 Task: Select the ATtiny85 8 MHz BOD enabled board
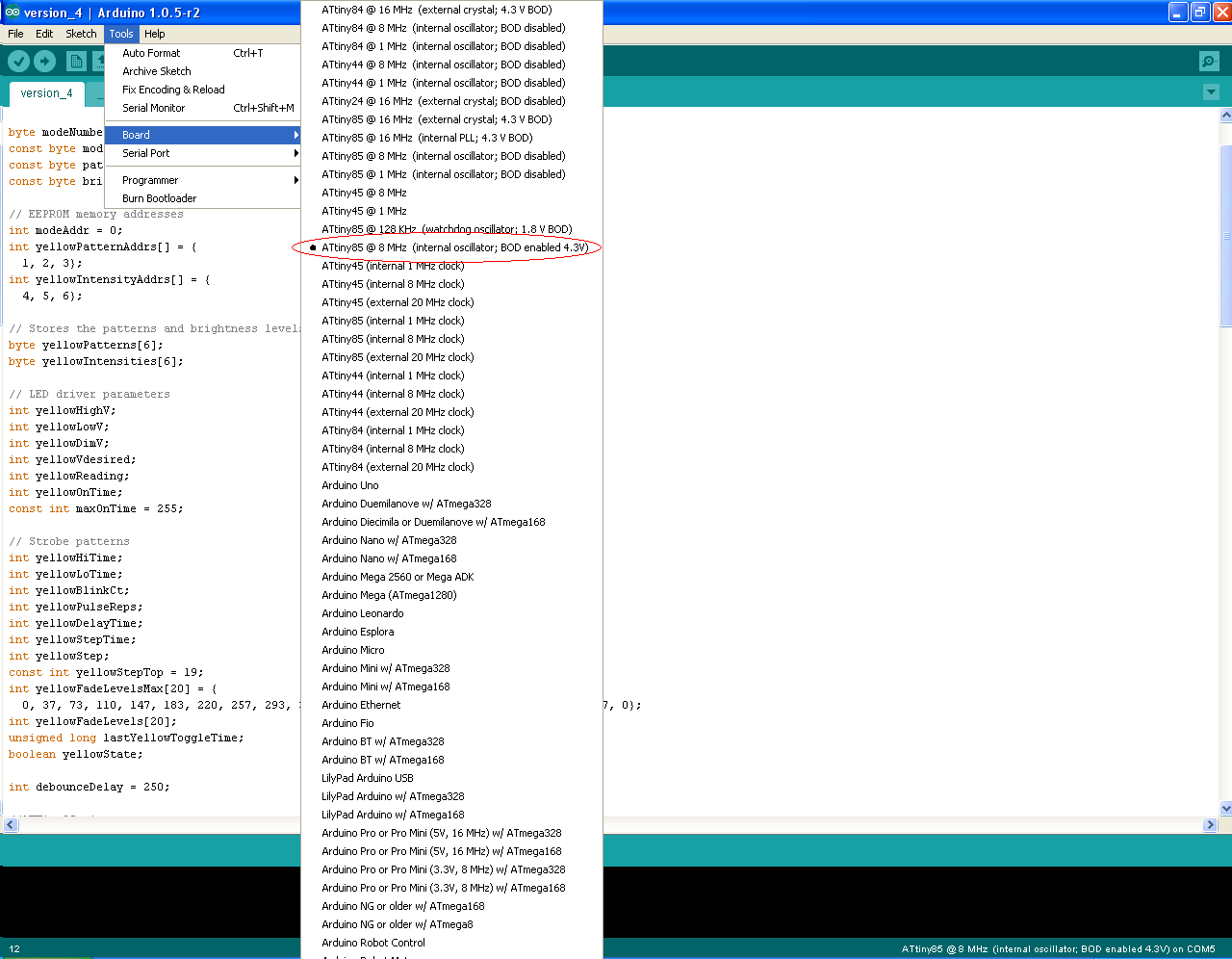[x=452, y=247]
